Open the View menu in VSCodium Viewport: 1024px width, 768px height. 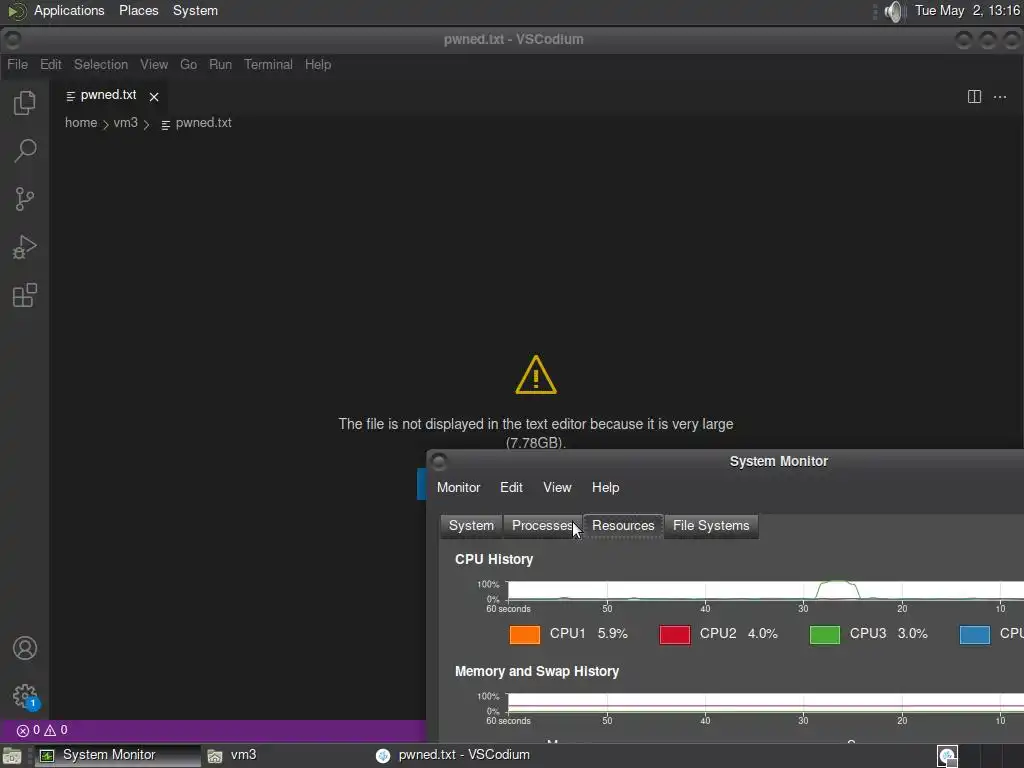coord(154,65)
